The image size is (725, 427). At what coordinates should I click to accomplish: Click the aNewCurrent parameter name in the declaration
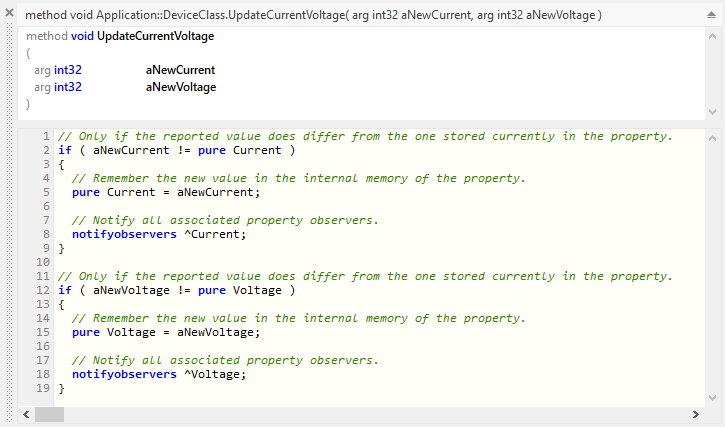point(180,70)
